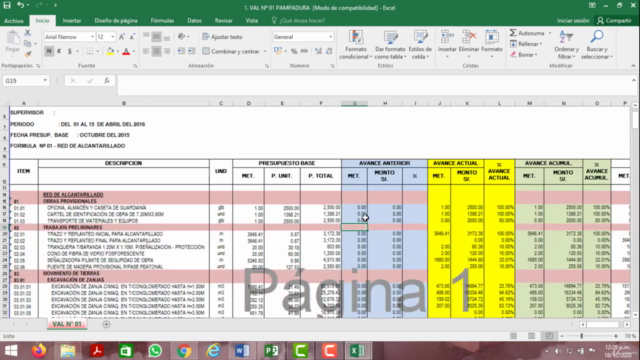640x360 pixels.
Task: Click Insertar cells icon
Action: point(447,37)
